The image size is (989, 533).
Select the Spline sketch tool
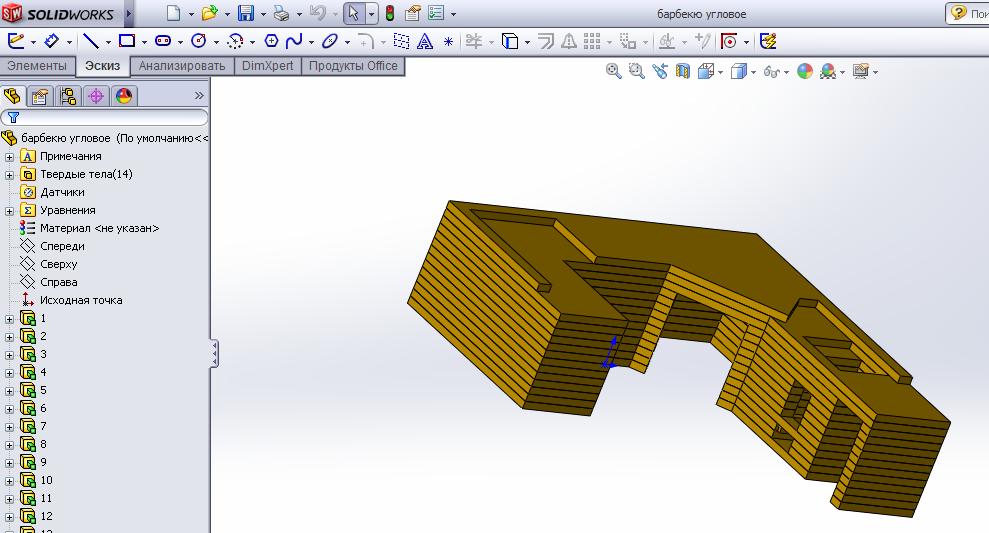pos(293,41)
